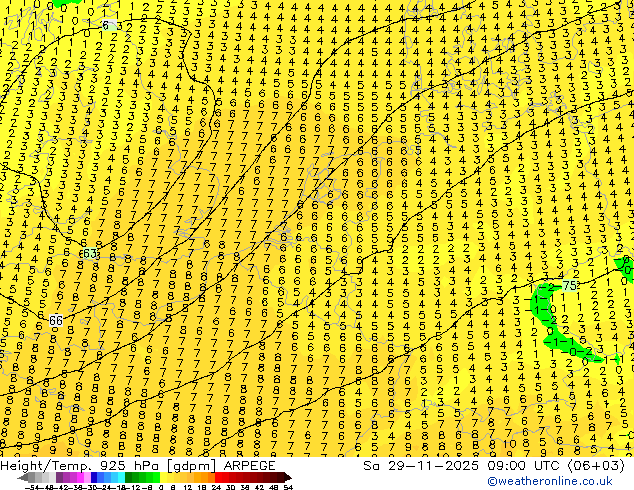Click the dark green -12 segment in legend

tap(129, 478)
